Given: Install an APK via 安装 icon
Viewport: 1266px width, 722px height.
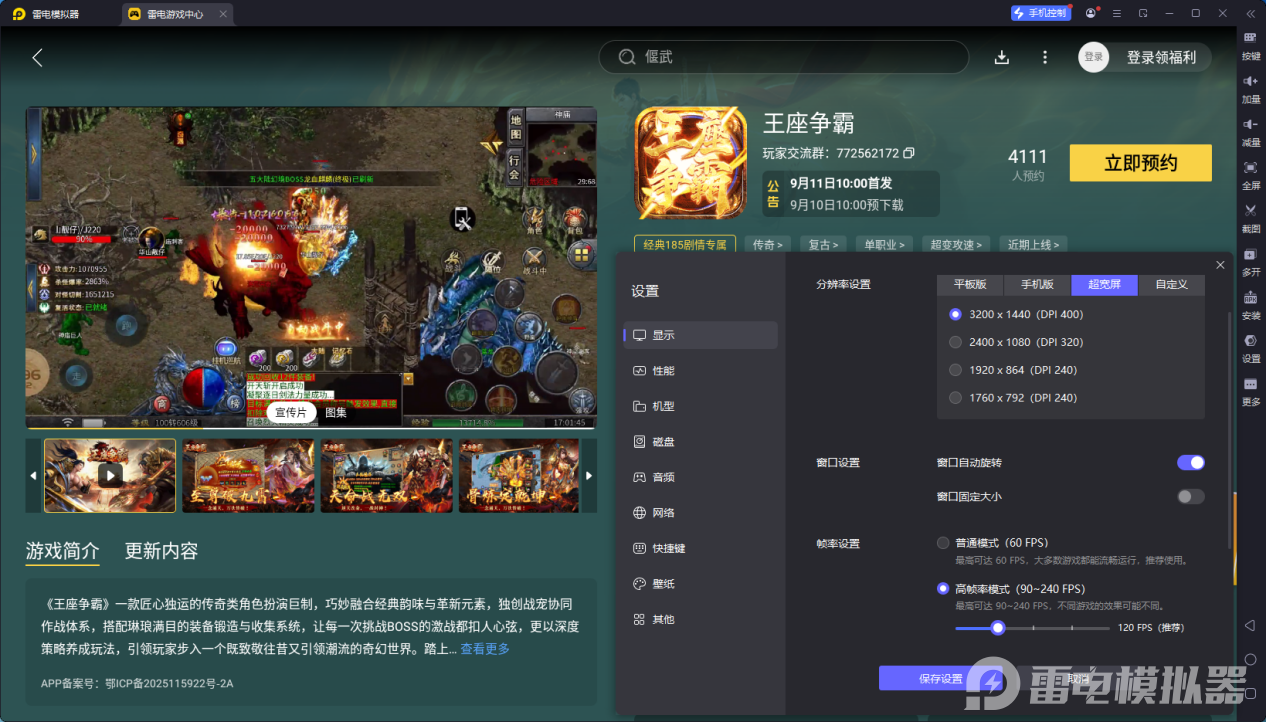Looking at the screenshot, I should 1250,303.
